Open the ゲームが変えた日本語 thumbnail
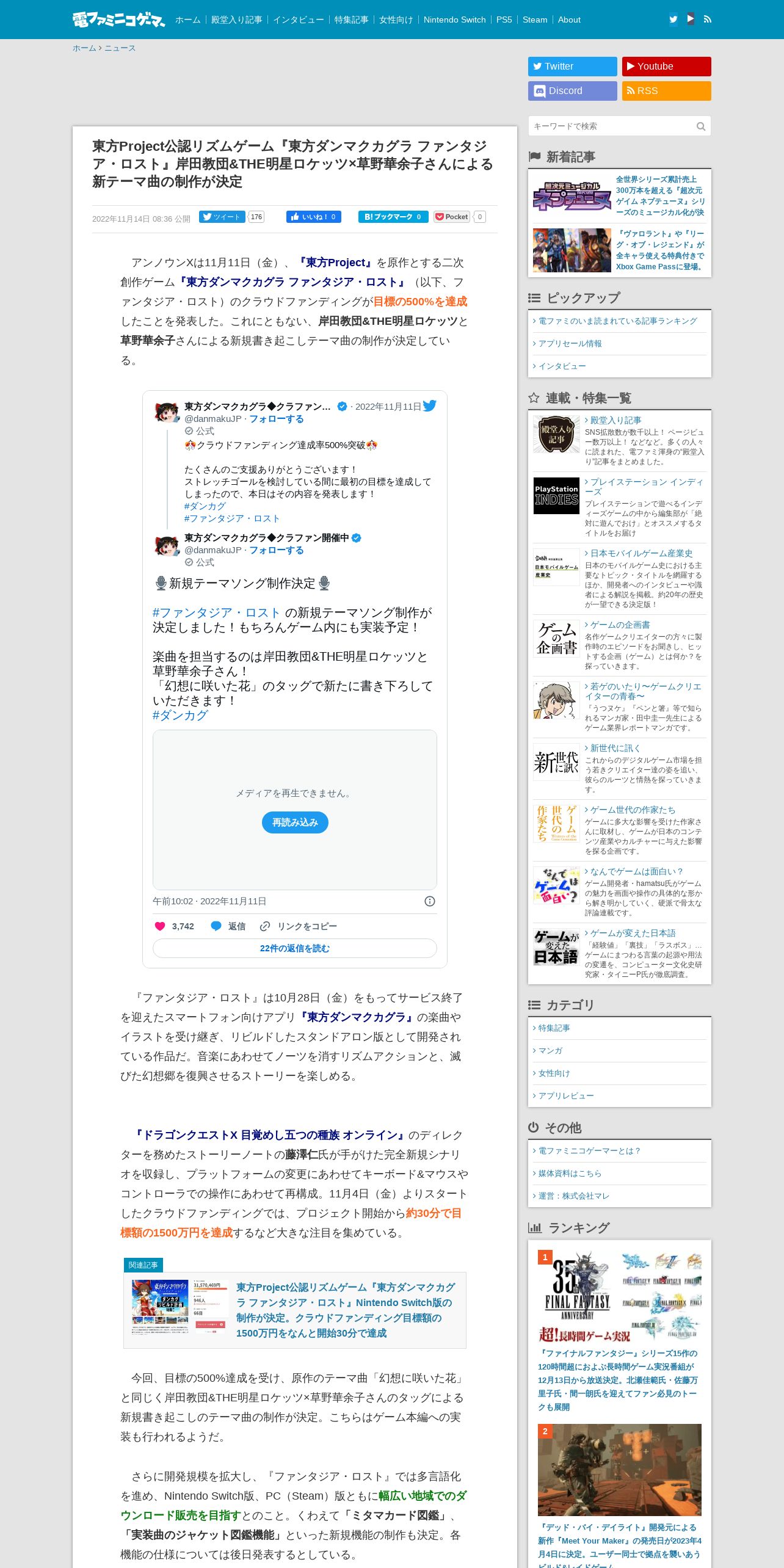This screenshot has width=784, height=1568. pyautogui.click(x=556, y=947)
